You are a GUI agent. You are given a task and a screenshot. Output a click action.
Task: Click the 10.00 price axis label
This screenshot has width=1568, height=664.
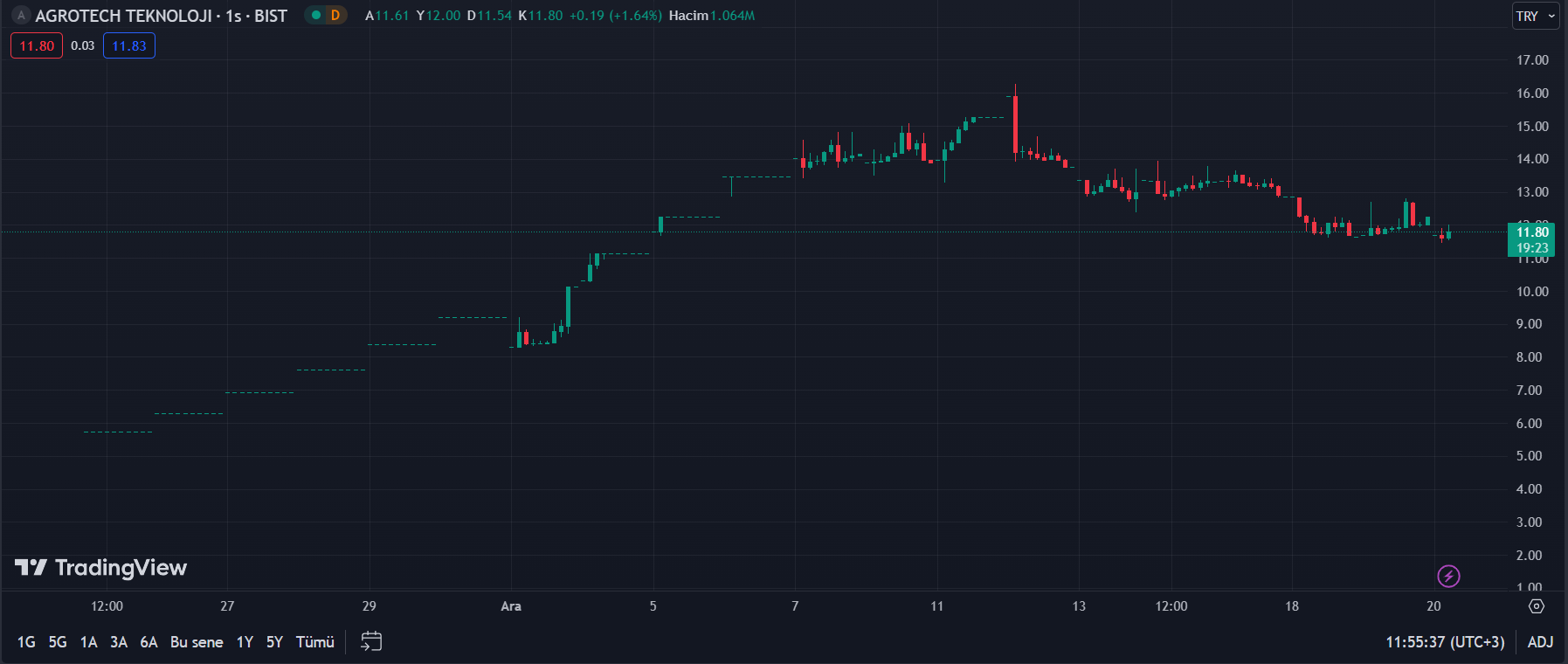pyautogui.click(x=1532, y=292)
